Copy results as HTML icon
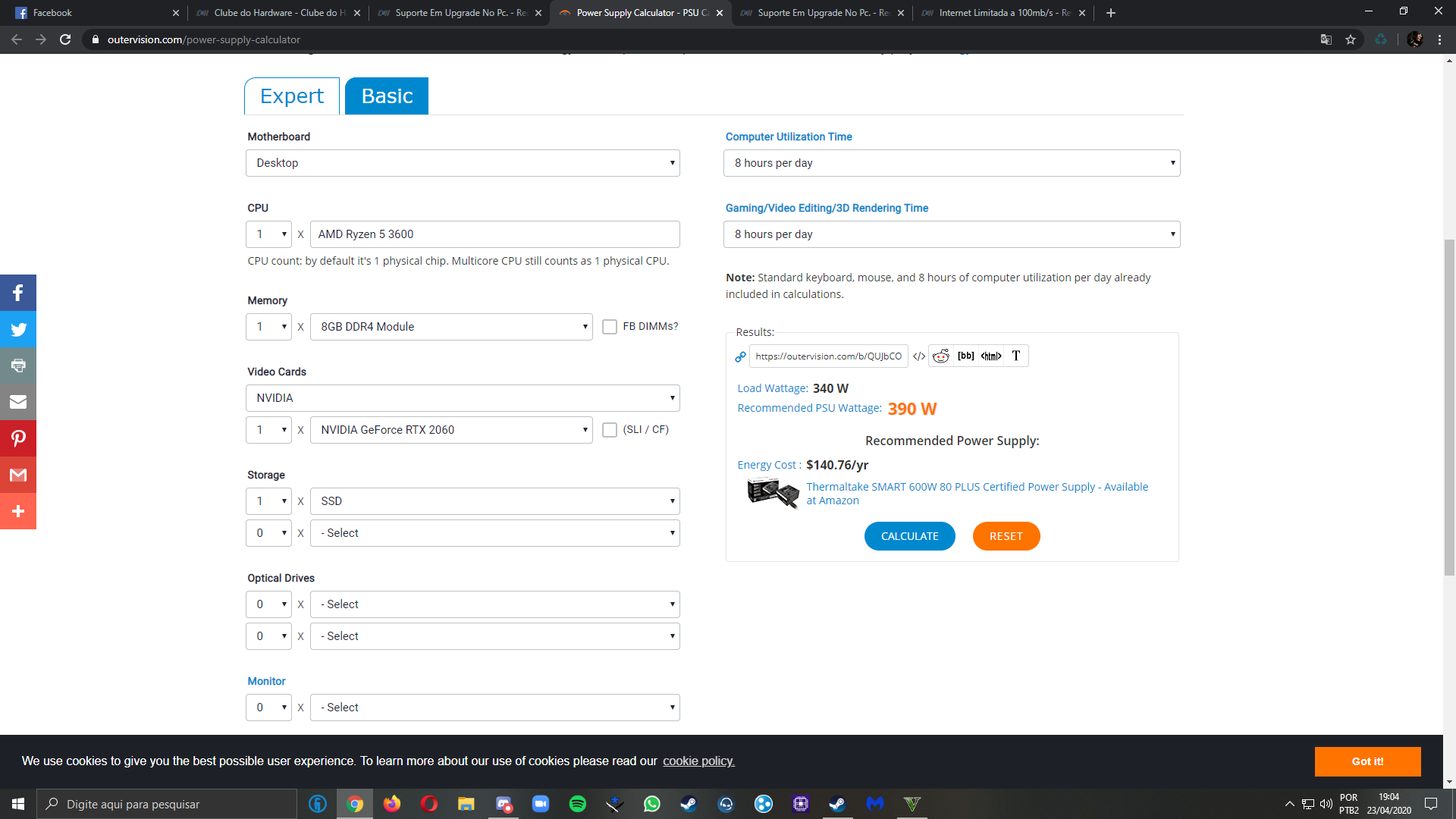Image resolution: width=1456 pixels, height=819 pixels. [x=991, y=356]
